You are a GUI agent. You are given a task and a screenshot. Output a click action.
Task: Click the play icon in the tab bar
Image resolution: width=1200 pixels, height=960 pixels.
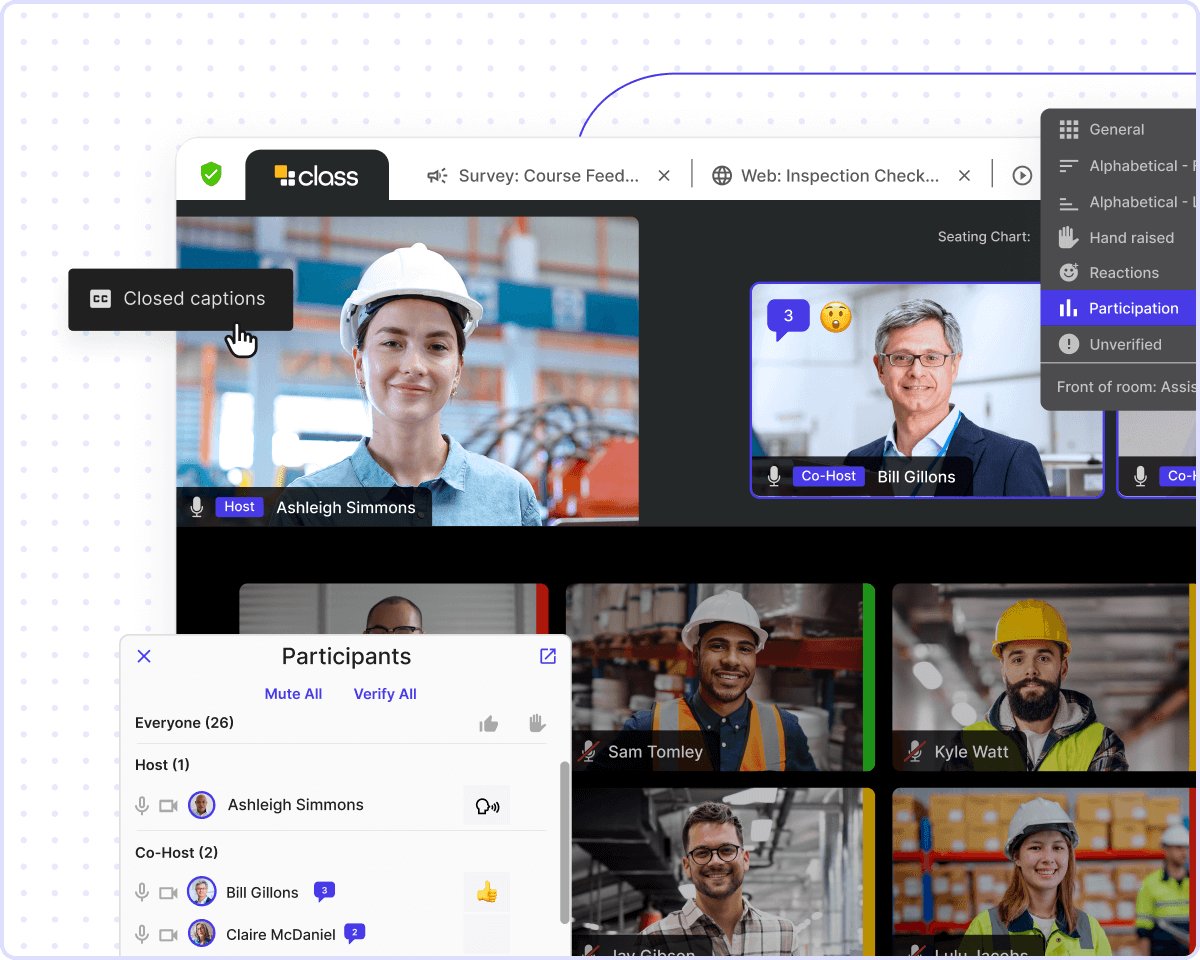(1022, 175)
